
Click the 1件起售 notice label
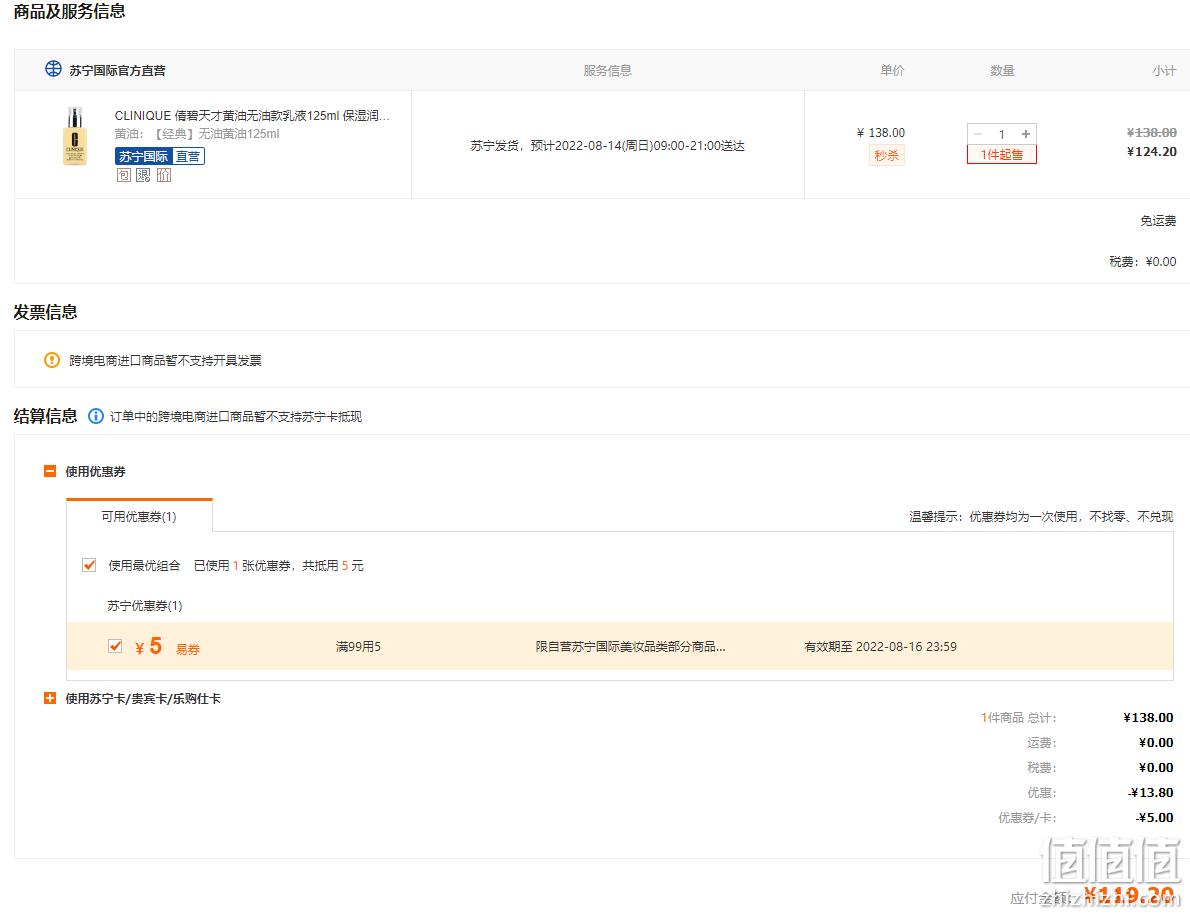point(1002,154)
